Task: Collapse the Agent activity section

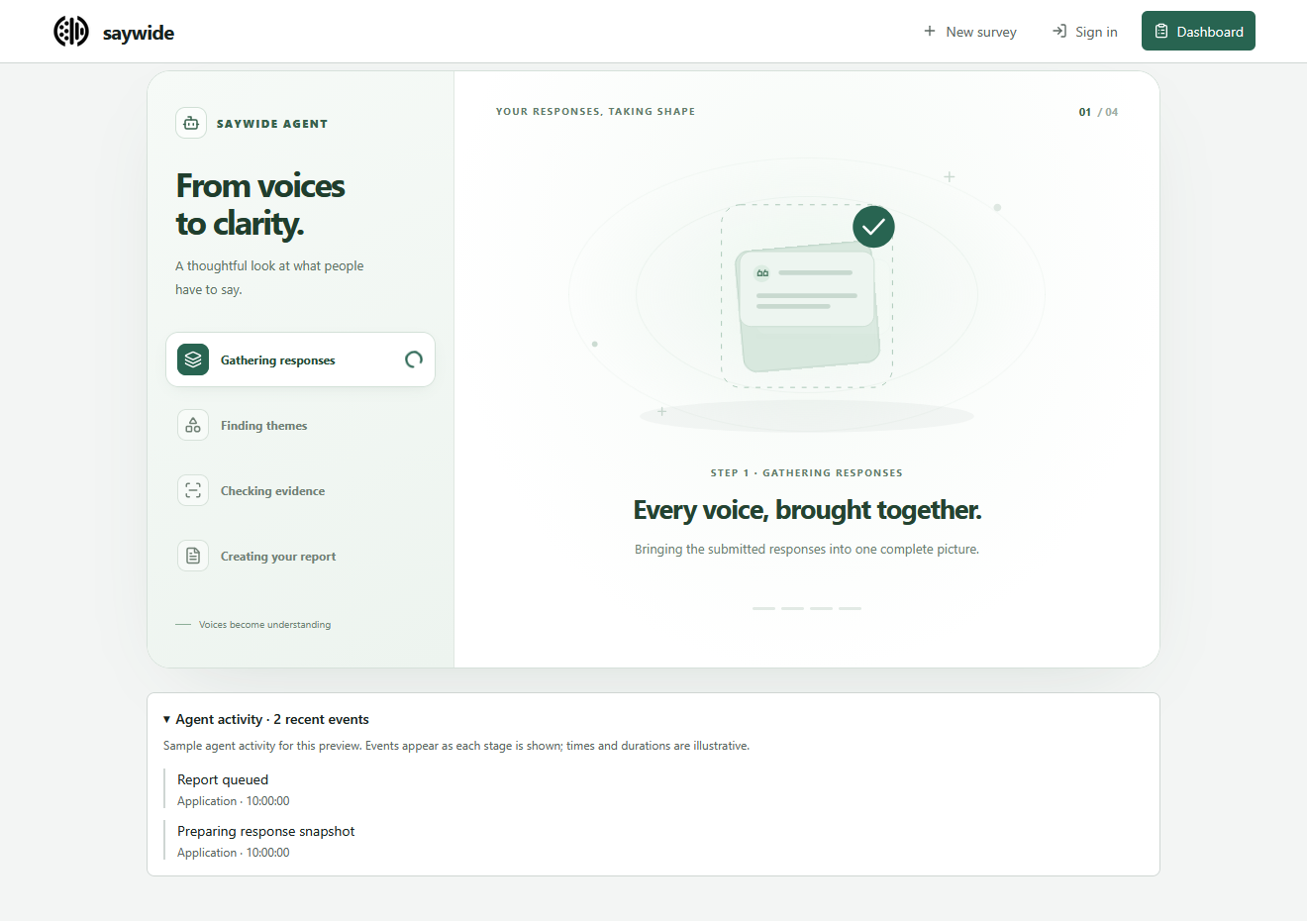Action: pyautogui.click(x=266, y=719)
